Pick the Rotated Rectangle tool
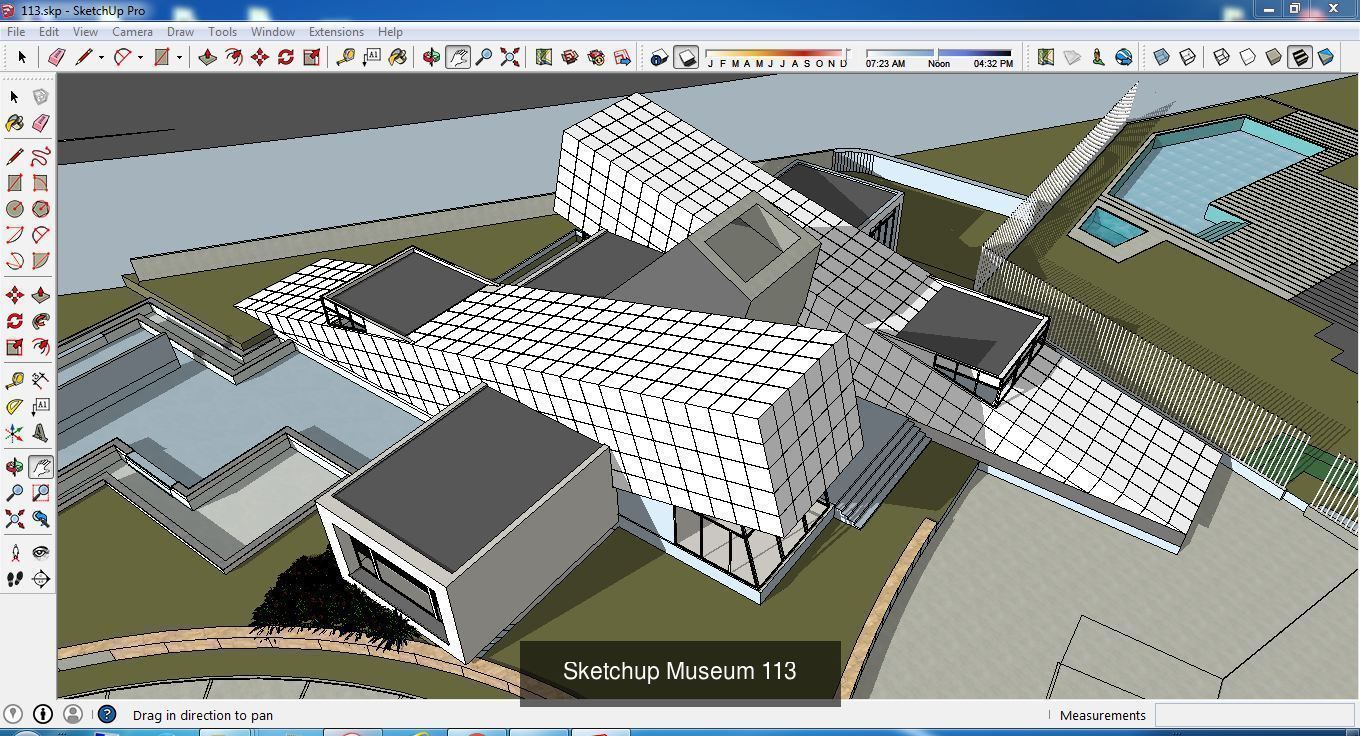The image size is (1360, 736). tap(41, 183)
